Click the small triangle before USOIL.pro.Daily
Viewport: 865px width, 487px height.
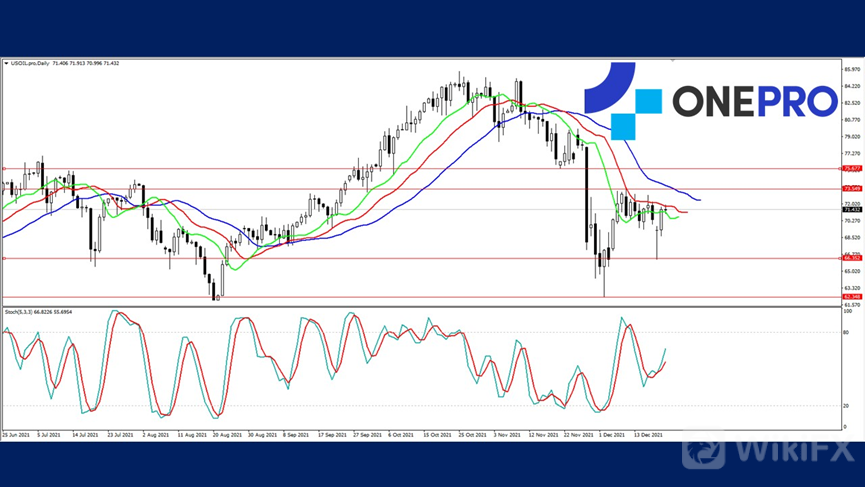[x=6, y=63]
